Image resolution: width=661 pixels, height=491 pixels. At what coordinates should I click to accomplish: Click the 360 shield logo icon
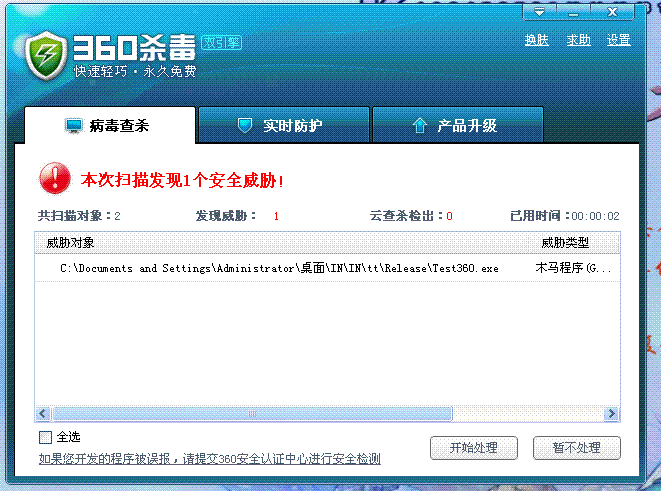click(x=46, y=55)
